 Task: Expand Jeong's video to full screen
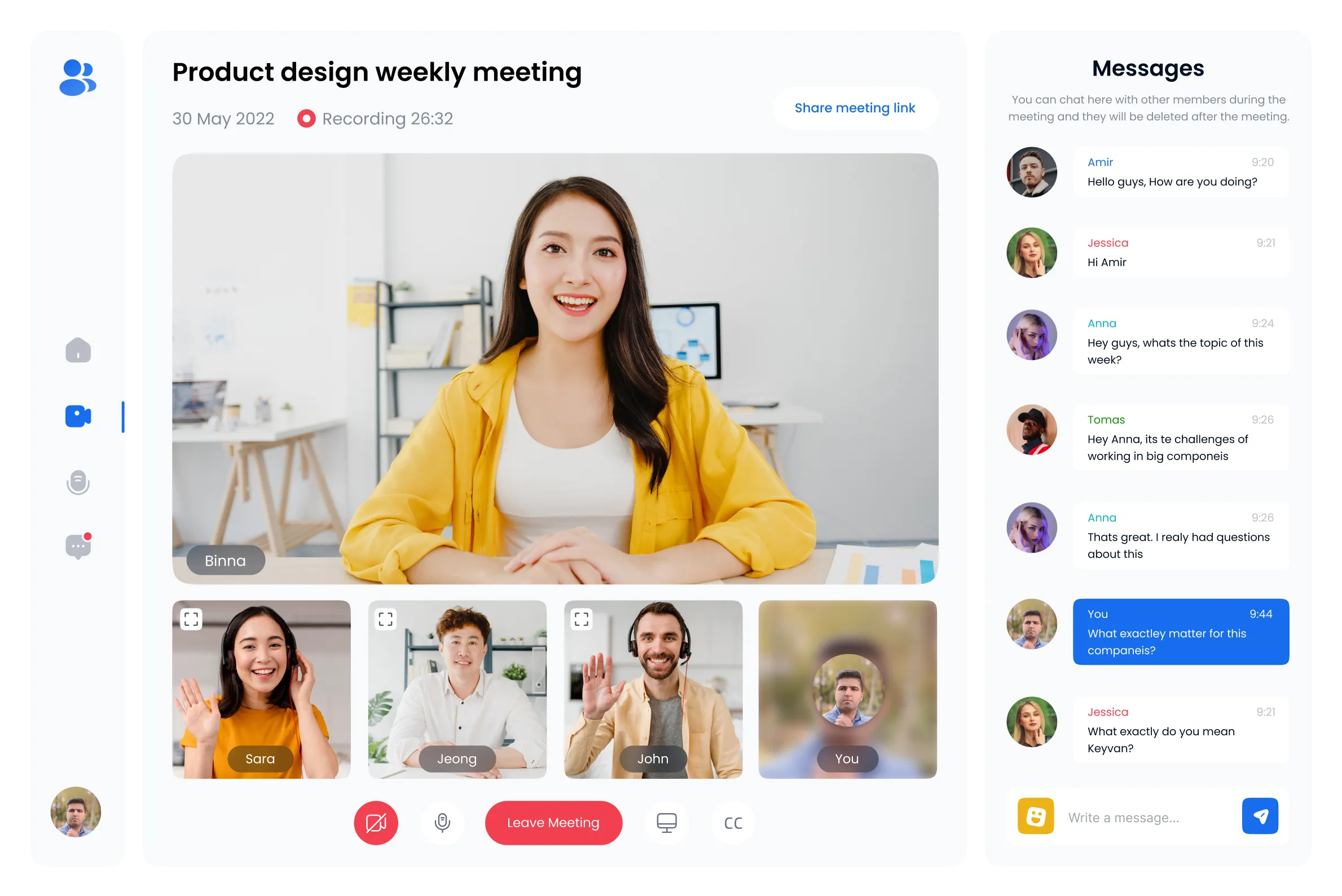click(x=385, y=617)
